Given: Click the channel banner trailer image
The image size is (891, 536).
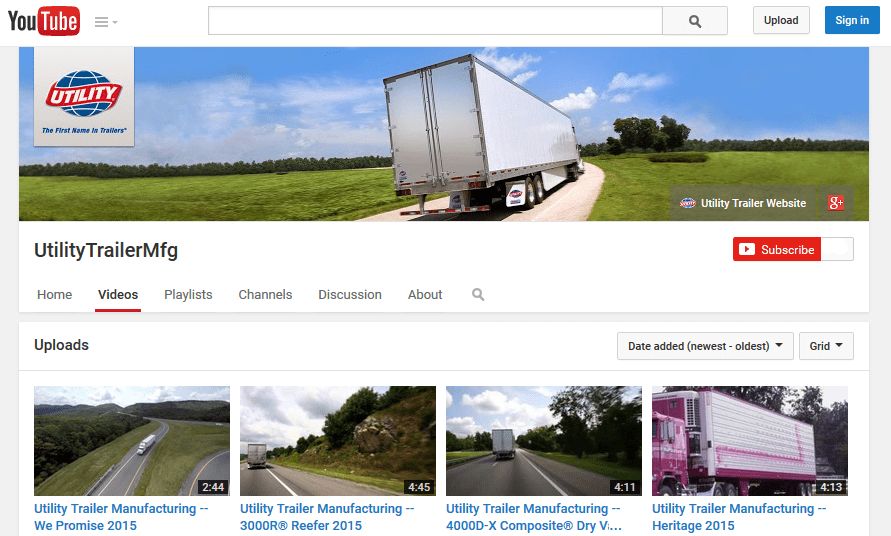Looking at the screenshot, I should tap(444, 134).
